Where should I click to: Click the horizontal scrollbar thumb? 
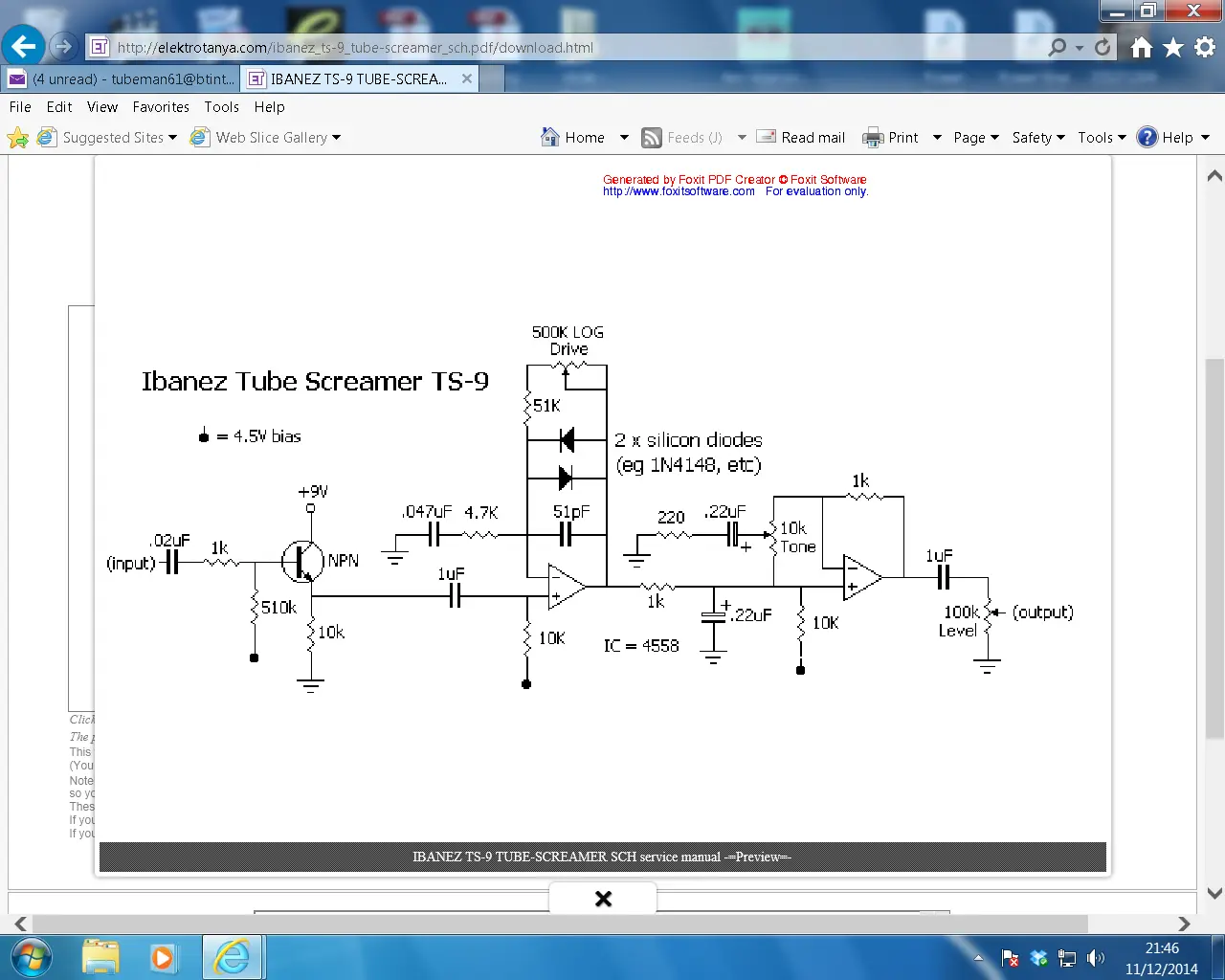tap(560, 924)
